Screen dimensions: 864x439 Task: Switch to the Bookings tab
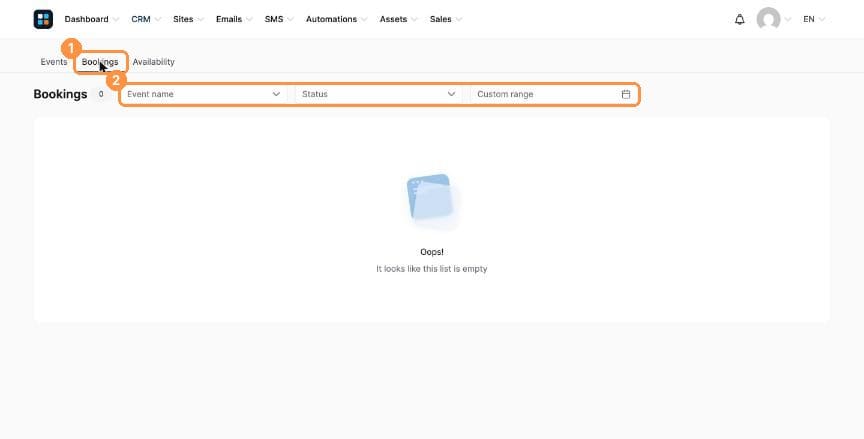pos(100,62)
